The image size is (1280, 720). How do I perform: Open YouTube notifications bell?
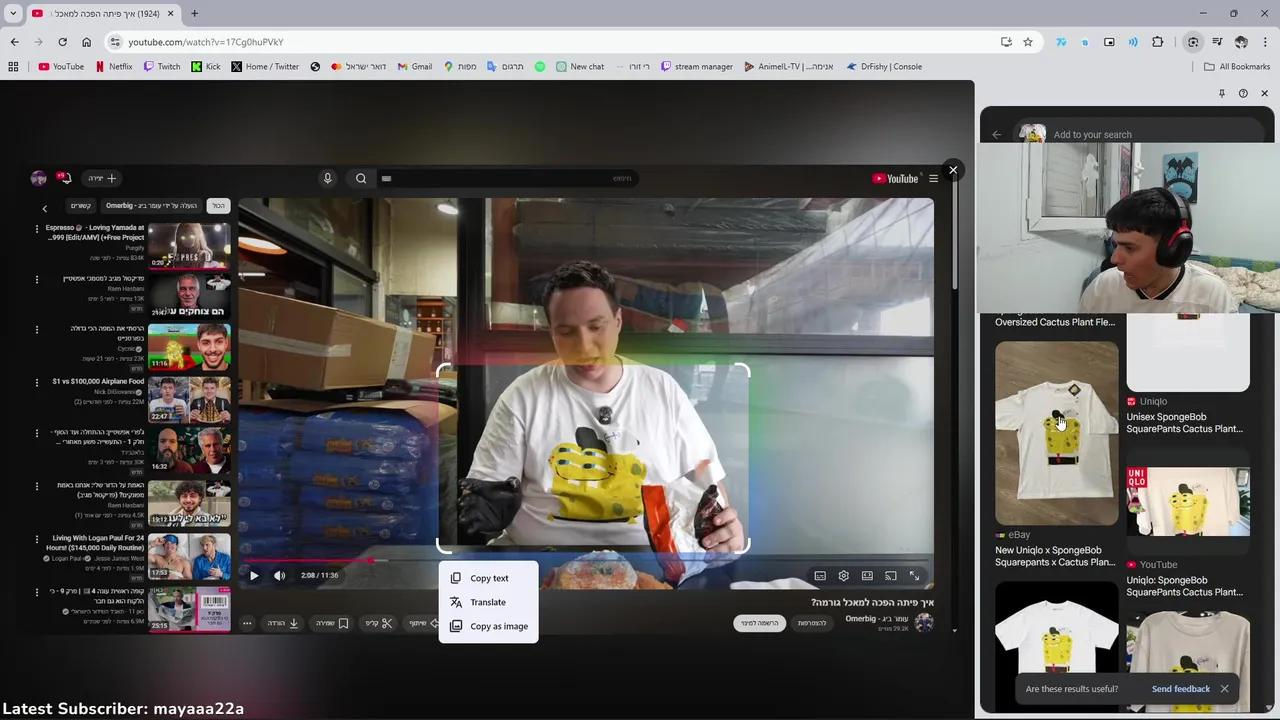coord(66,178)
